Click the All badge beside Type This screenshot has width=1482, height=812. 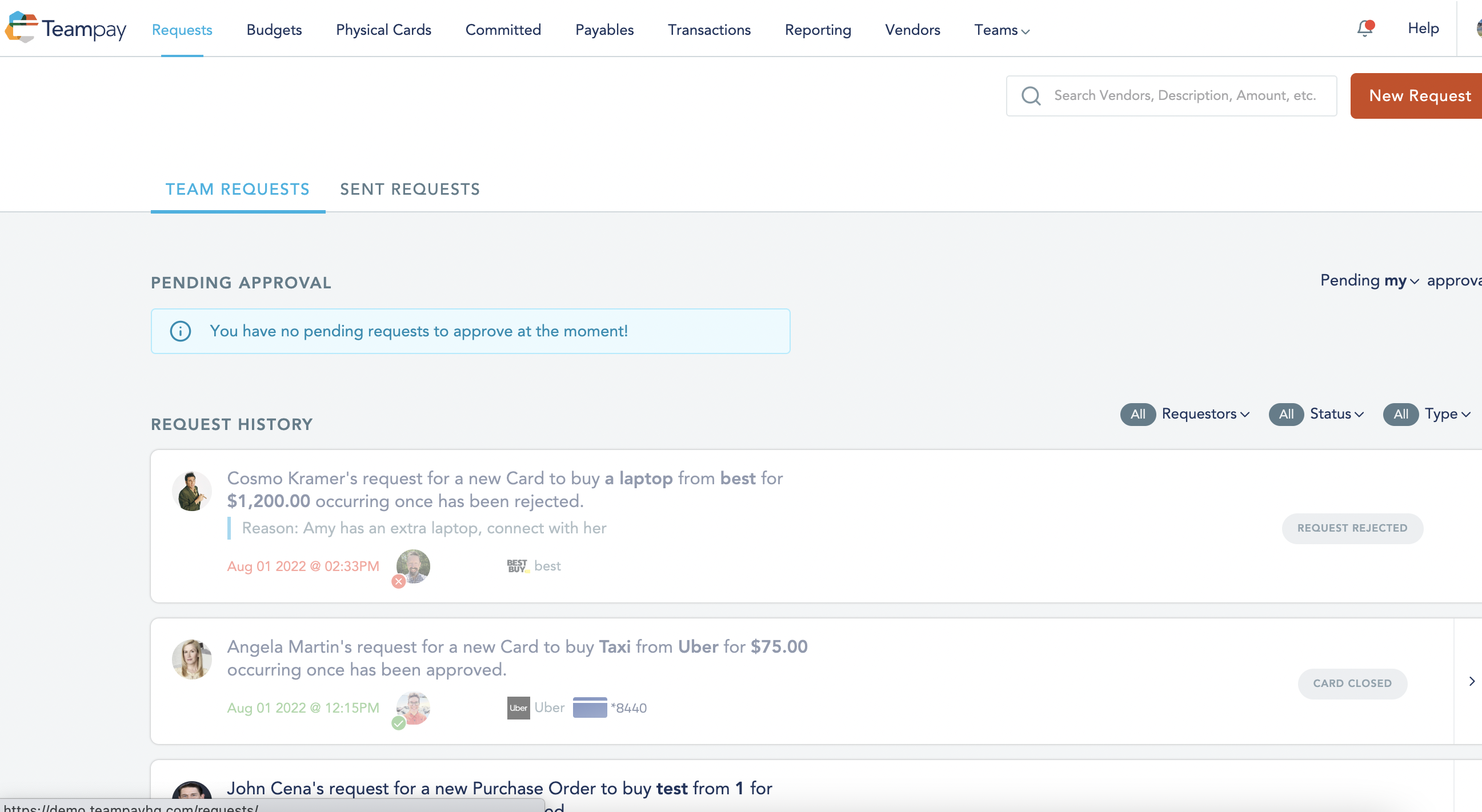click(x=1400, y=414)
